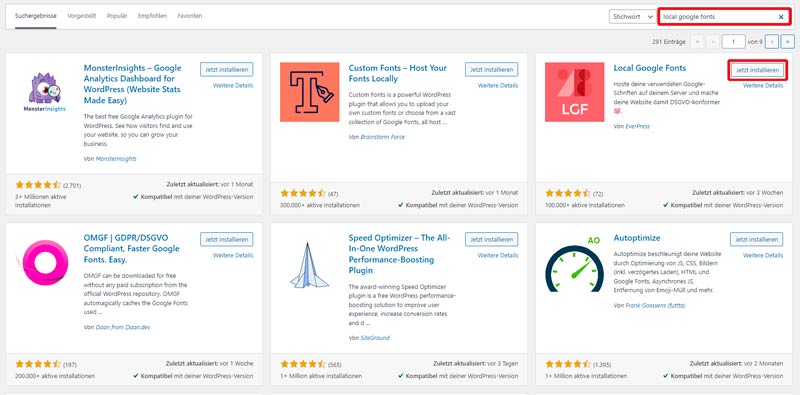Visit author link Brainstorm Force
Viewport: 800px width, 395px height.
click(x=383, y=137)
